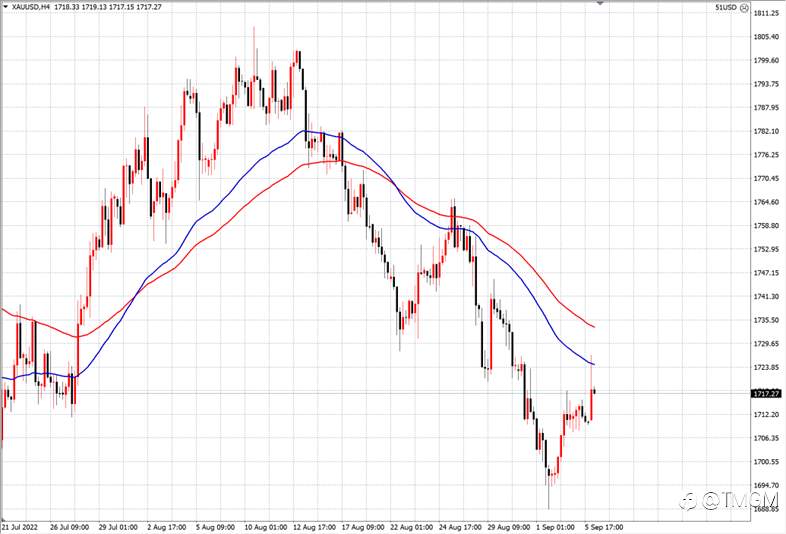Viewport: 786px width, 534px height.
Task: Click the 1752.95 price scale label
Action: 766,249
